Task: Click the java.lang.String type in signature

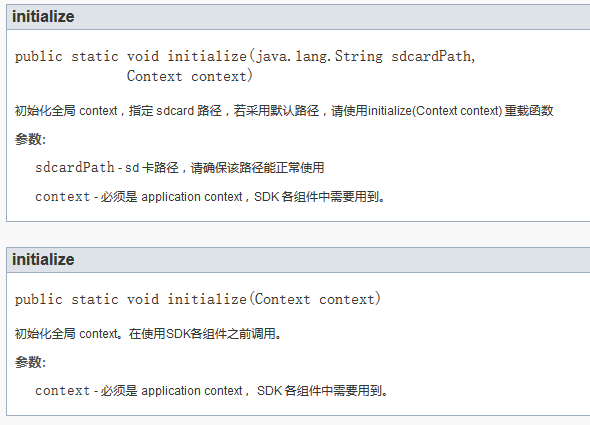Action: 319,56
